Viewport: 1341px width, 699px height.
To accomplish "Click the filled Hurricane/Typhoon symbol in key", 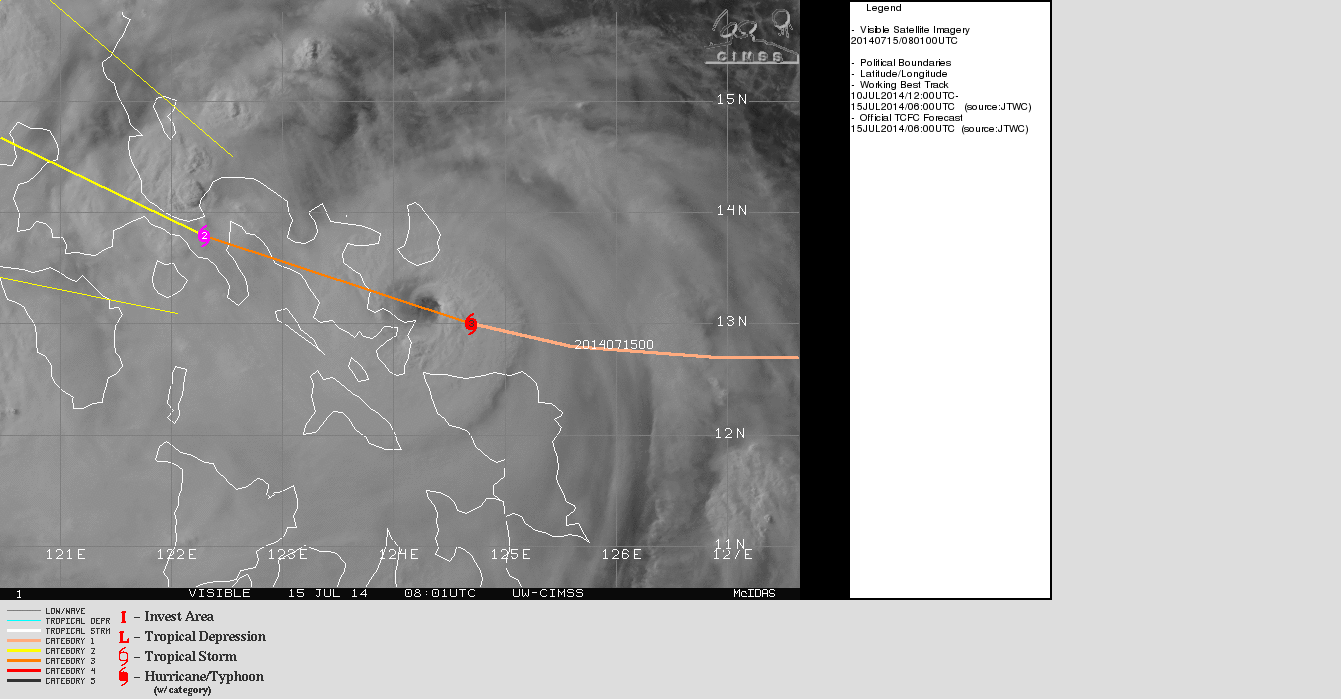I will 124,677.
